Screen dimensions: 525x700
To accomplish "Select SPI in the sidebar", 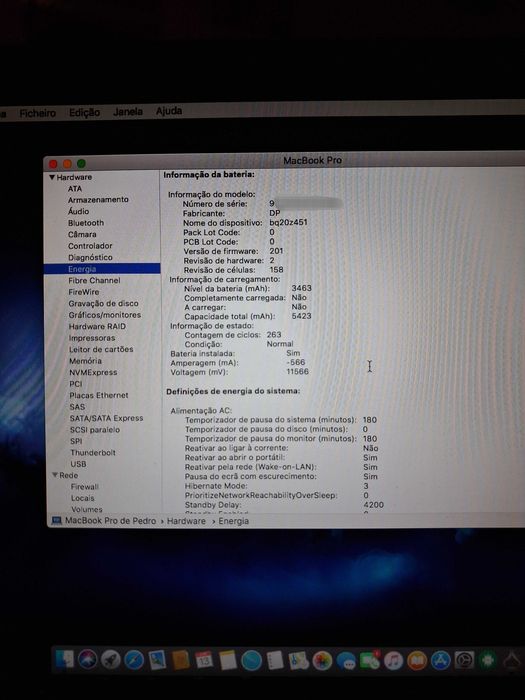I will point(76,441).
